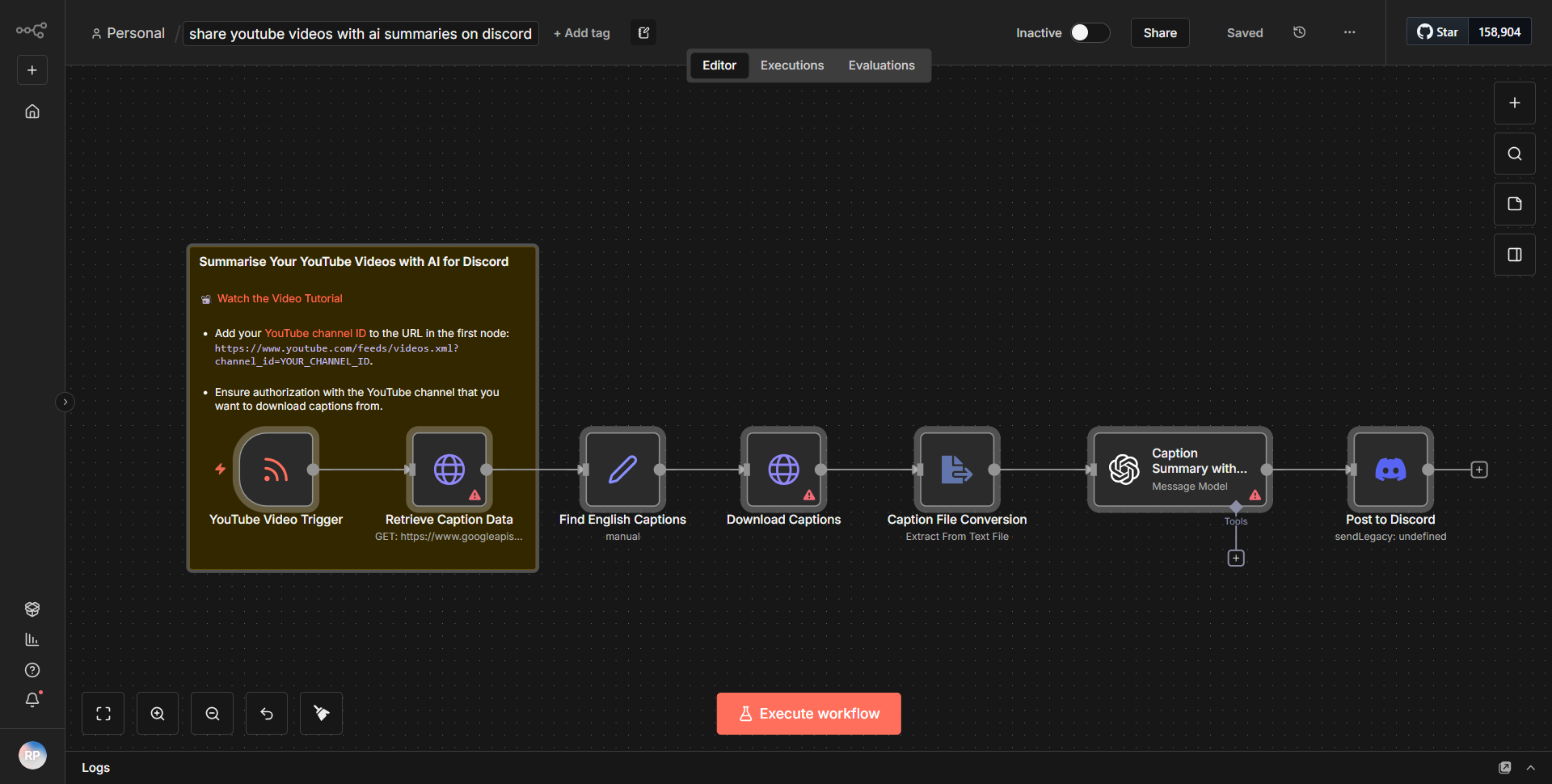1552x784 pixels.
Task: Open the Templates cube icon in sidebar
Action: coord(32,609)
